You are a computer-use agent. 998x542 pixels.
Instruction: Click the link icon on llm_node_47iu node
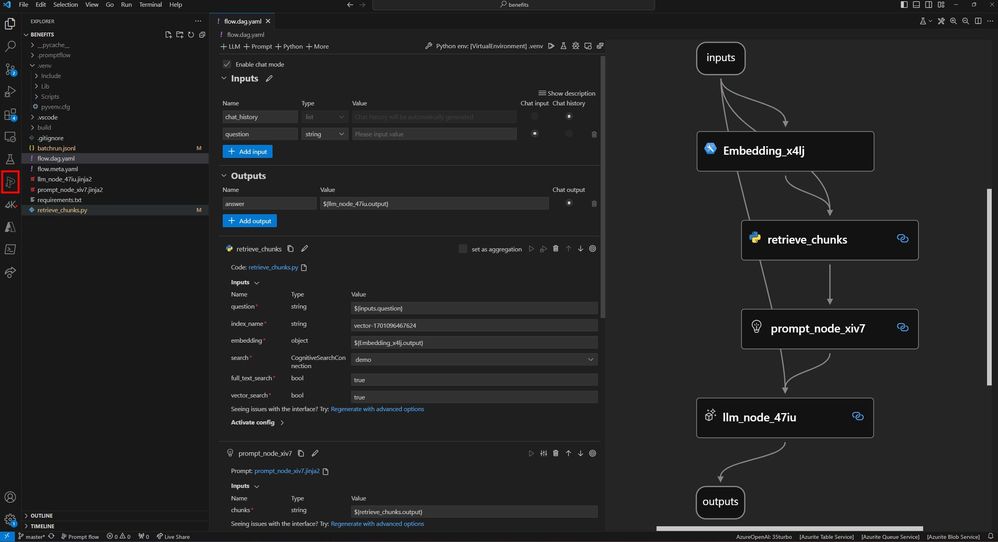click(857, 417)
